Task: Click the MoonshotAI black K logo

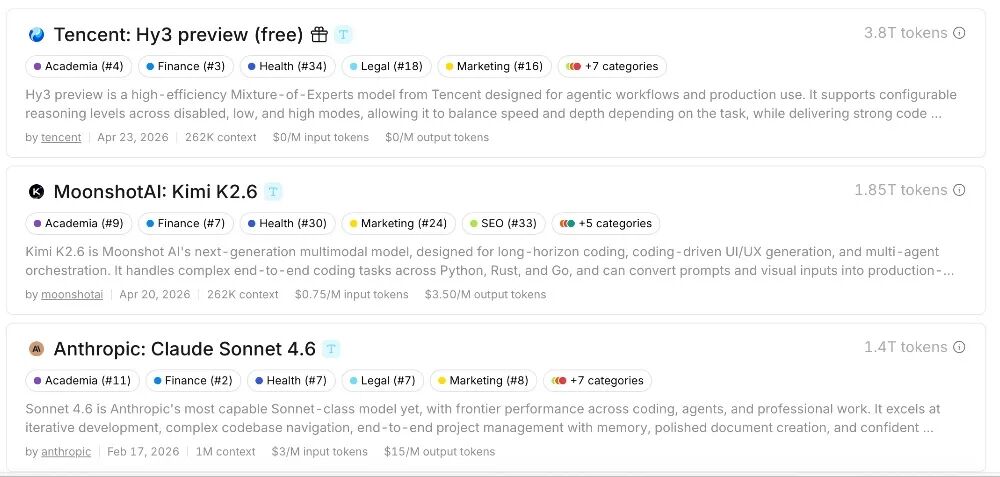Action: 36,191
